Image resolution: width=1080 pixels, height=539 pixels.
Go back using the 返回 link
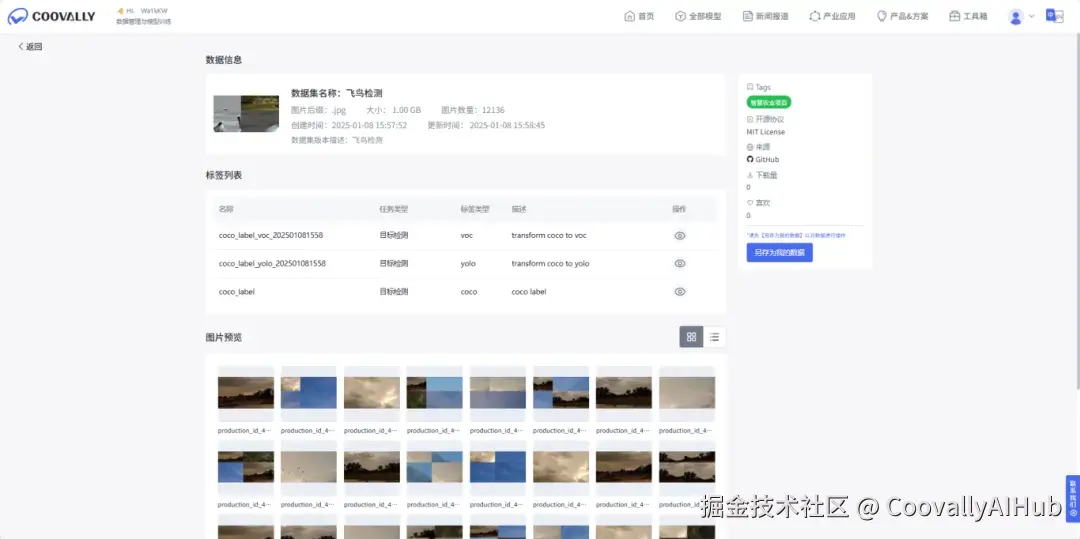[x=30, y=47]
